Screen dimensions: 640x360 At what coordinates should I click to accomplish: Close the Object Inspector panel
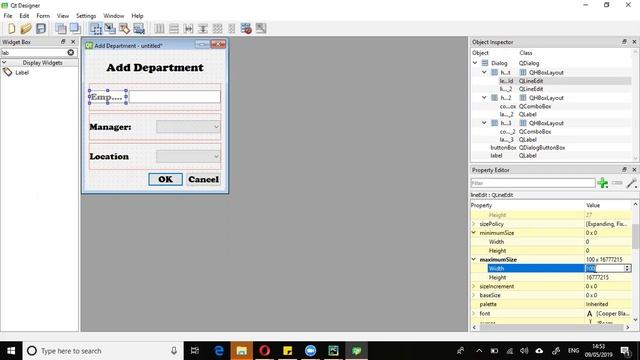click(634, 42)
